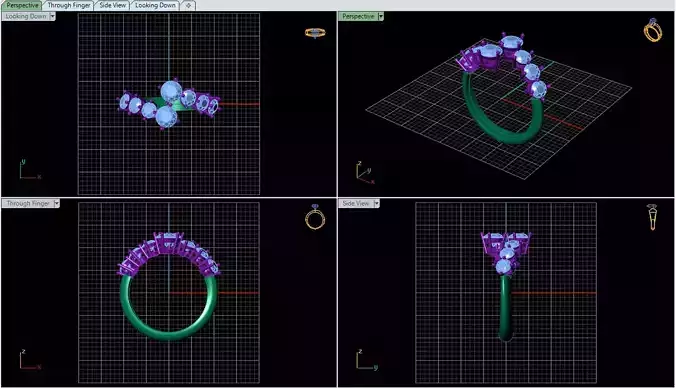
Task: Open the Perspective viewport dropdown arrow
Action: click(381, 16)
